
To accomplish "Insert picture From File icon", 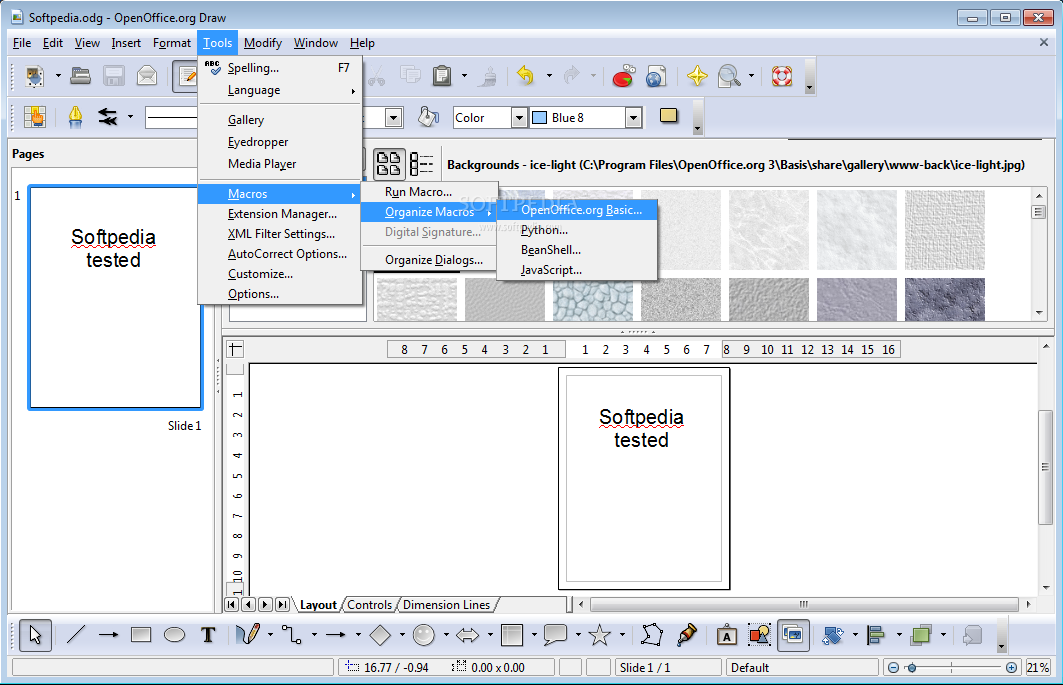I will click(759, 635).
